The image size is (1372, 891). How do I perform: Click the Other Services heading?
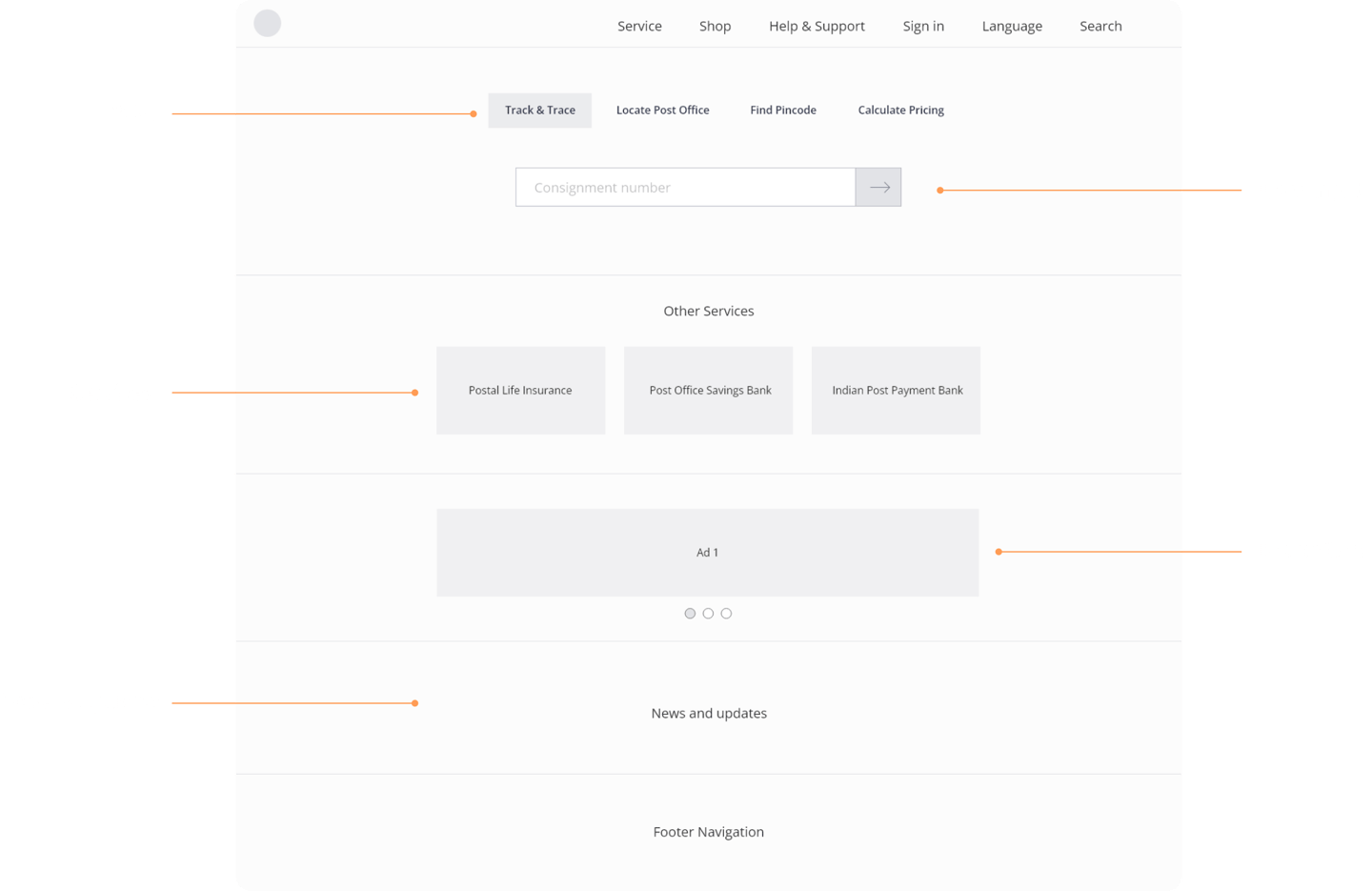click(x=709, y=311)
